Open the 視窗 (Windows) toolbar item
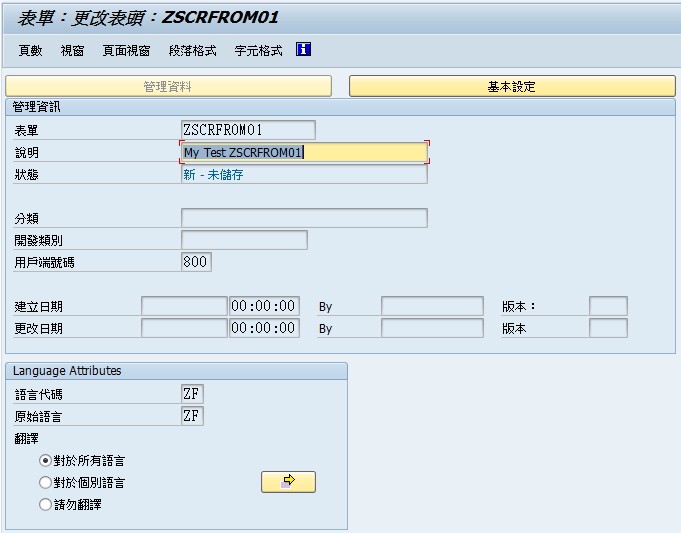The height and width of the screenshot is (533, 681). [x=72, y=51]
